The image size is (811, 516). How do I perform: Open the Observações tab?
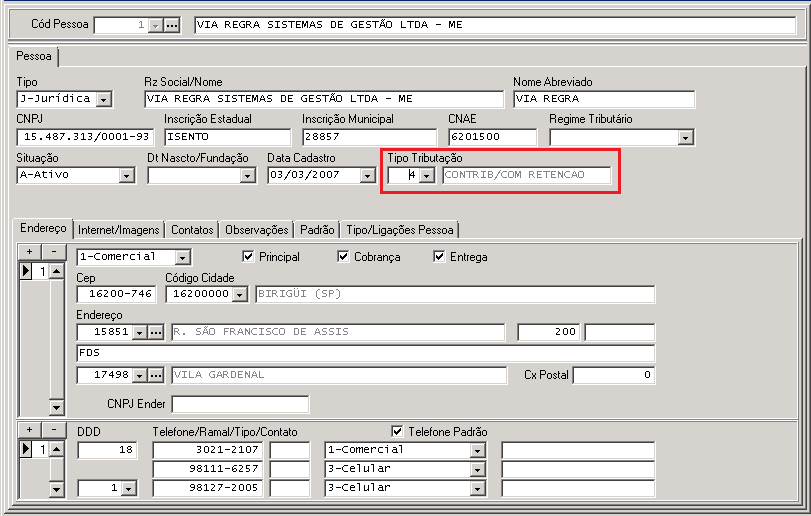pyautogui.click(x=257, y=229)
